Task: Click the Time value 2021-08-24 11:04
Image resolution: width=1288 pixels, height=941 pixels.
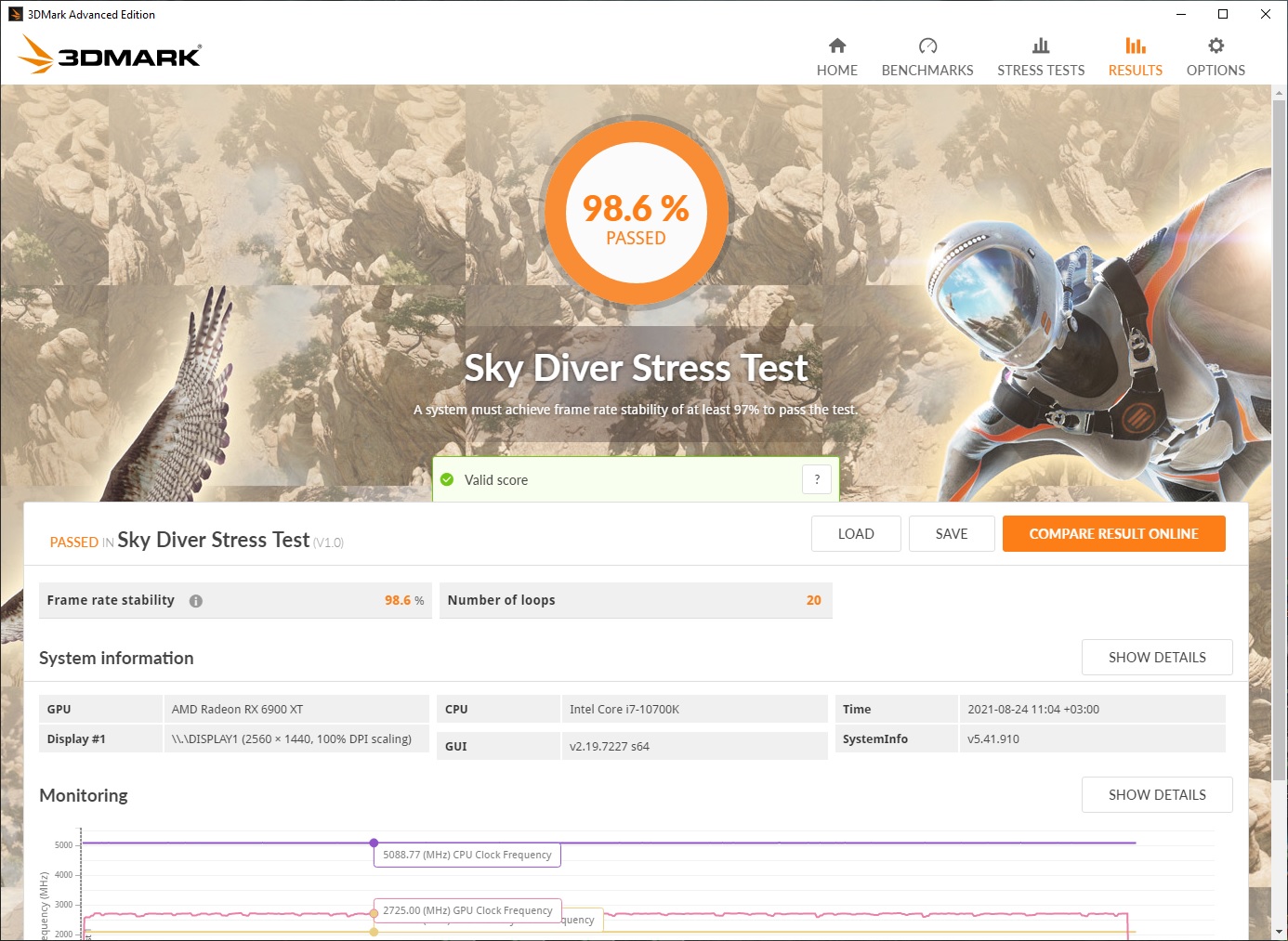Action: [x=1033, y=710]
